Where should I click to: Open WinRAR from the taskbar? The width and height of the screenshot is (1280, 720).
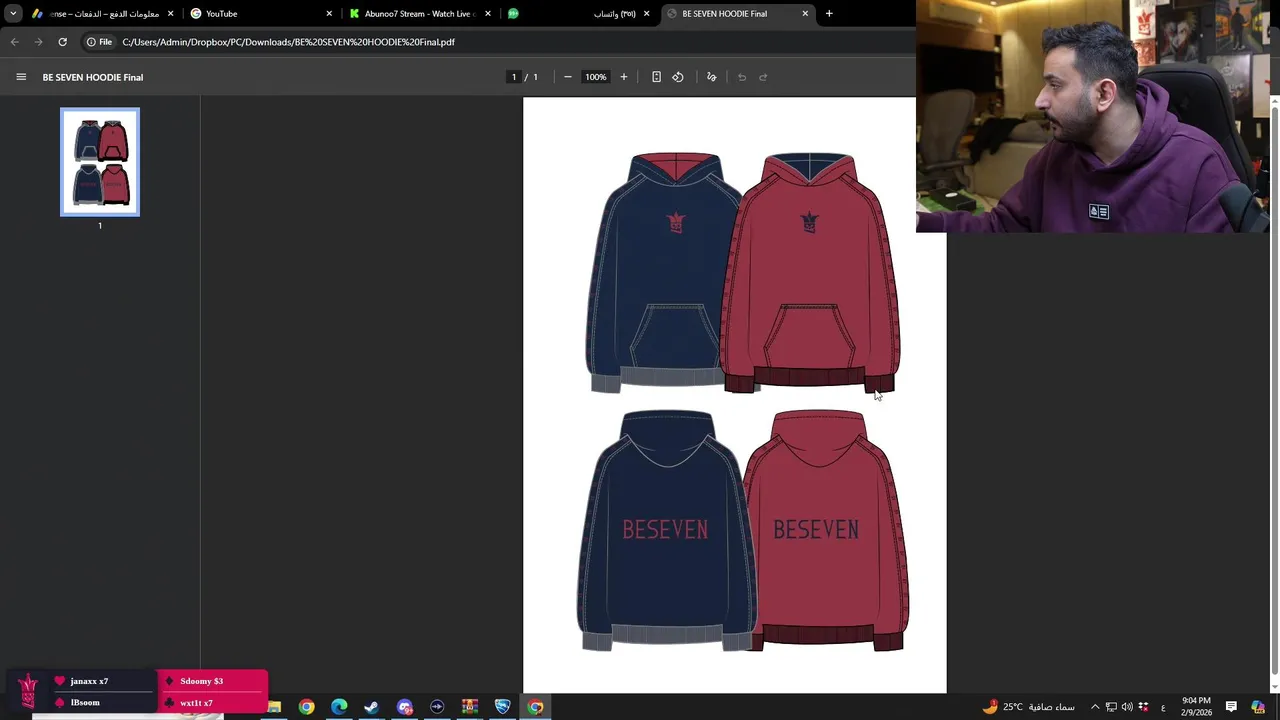tap(470, 707)
